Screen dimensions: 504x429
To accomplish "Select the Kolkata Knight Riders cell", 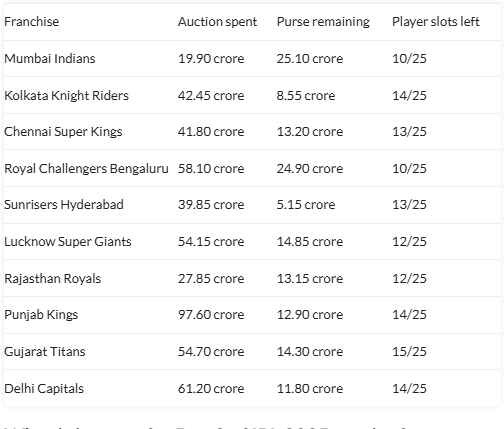I will [67, 96].
